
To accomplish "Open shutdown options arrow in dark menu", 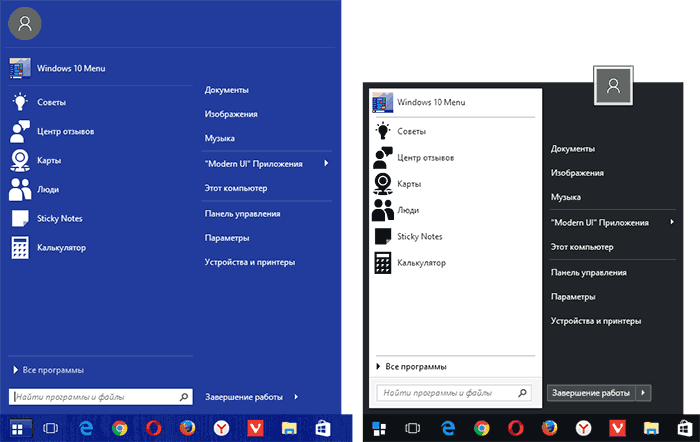I will (643, 393).
